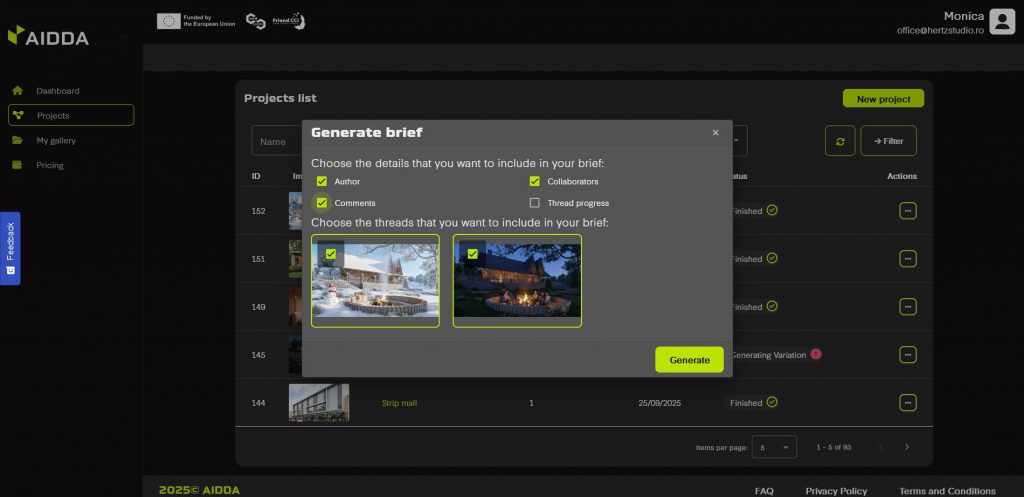This screenshot has width=1024, height=497.
Task: Collapse the sidebar with double-chevron icon
Action: click(124, 37)
